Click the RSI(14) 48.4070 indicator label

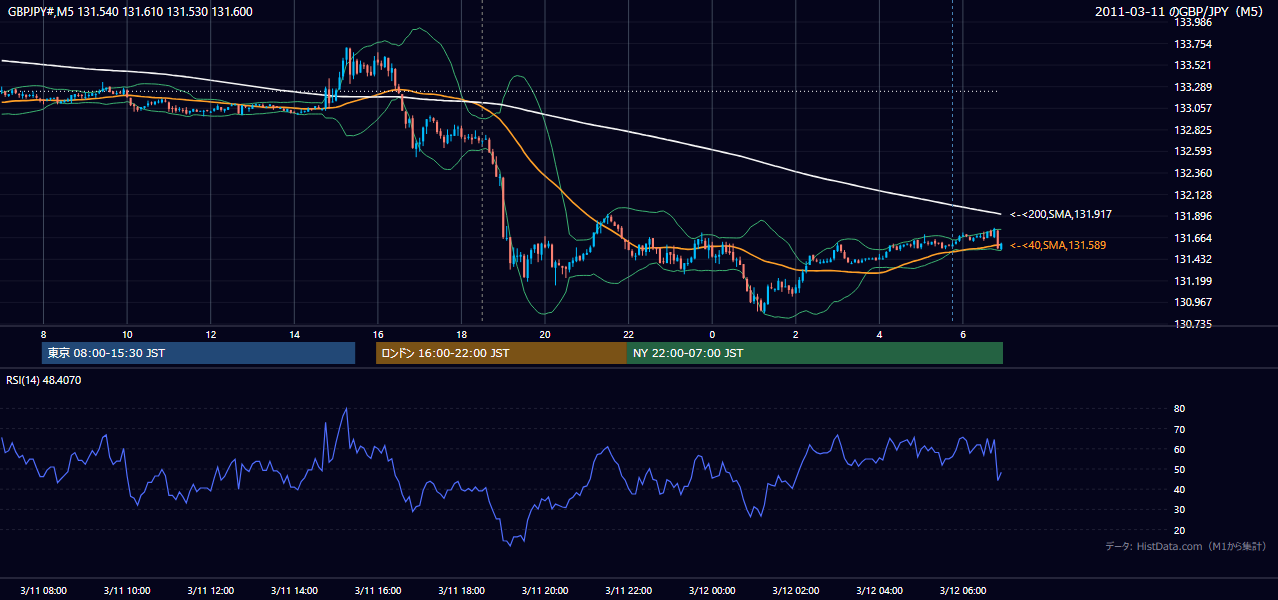44,380
